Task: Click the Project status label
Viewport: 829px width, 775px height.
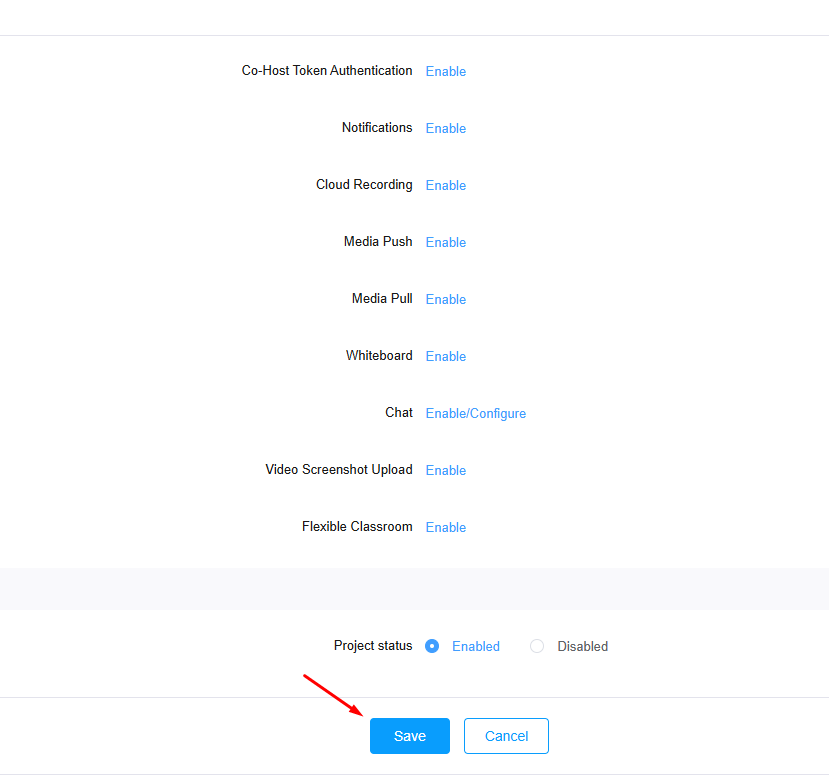Action: click(373, 645)
